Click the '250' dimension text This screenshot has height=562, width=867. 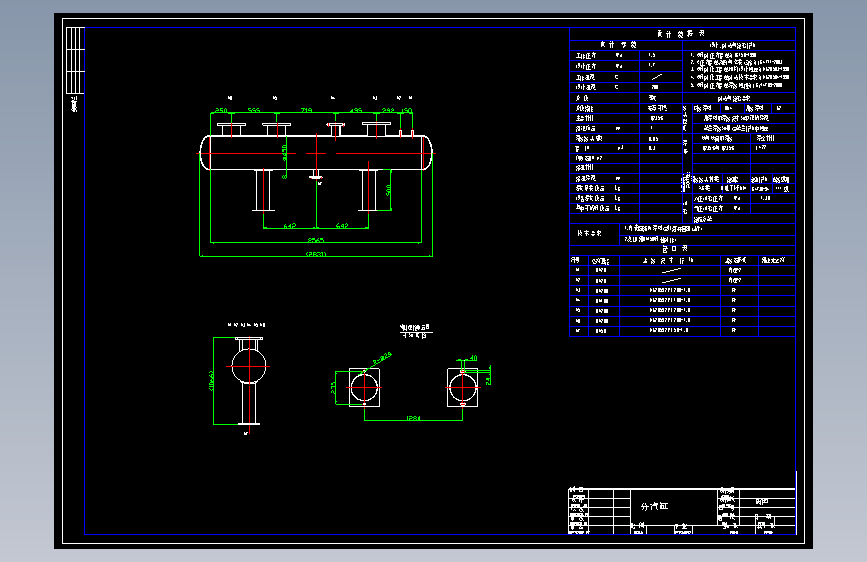tap(221, 110)
